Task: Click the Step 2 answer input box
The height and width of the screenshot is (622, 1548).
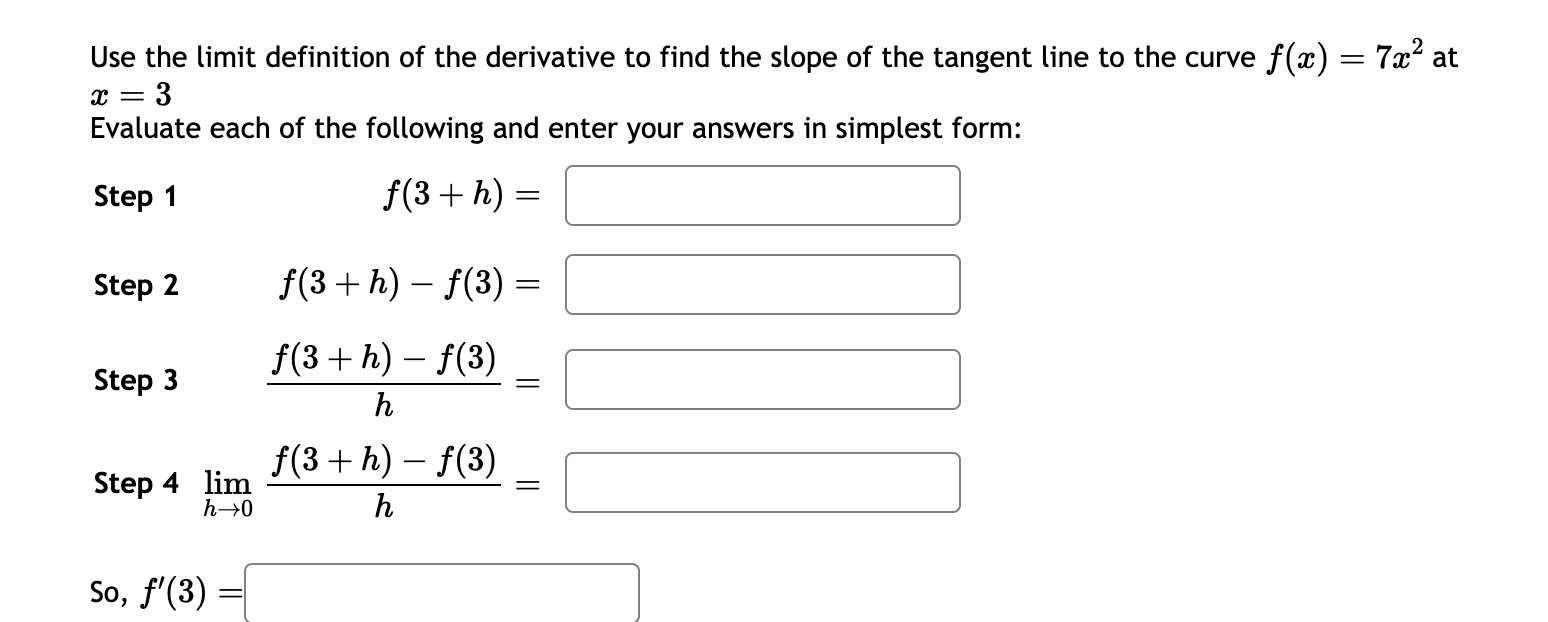Action: coord(762,285)
